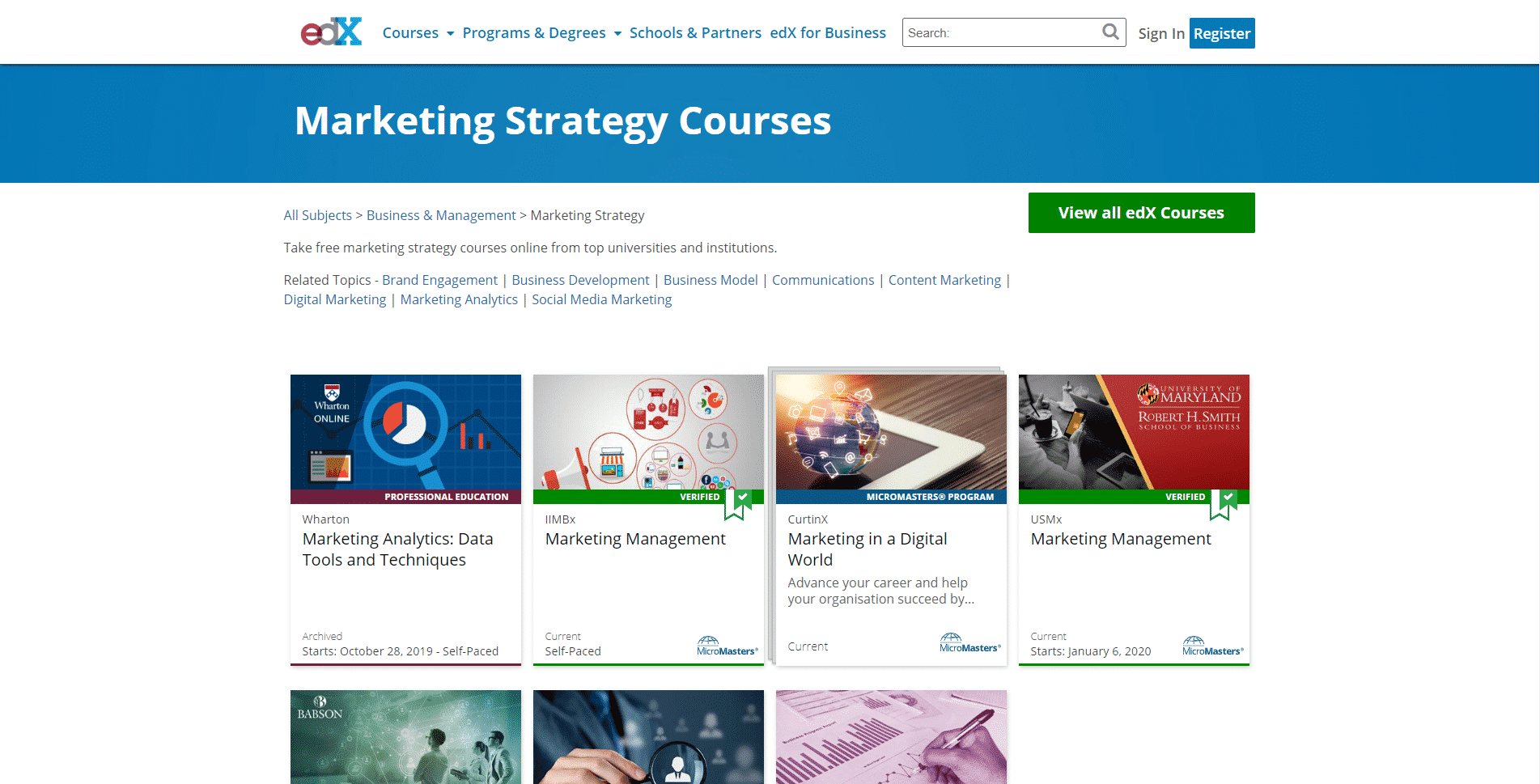Click the CurtinX tablet globe thumbnail
This screenshot has width=1540, height=784.
[891, 432]
